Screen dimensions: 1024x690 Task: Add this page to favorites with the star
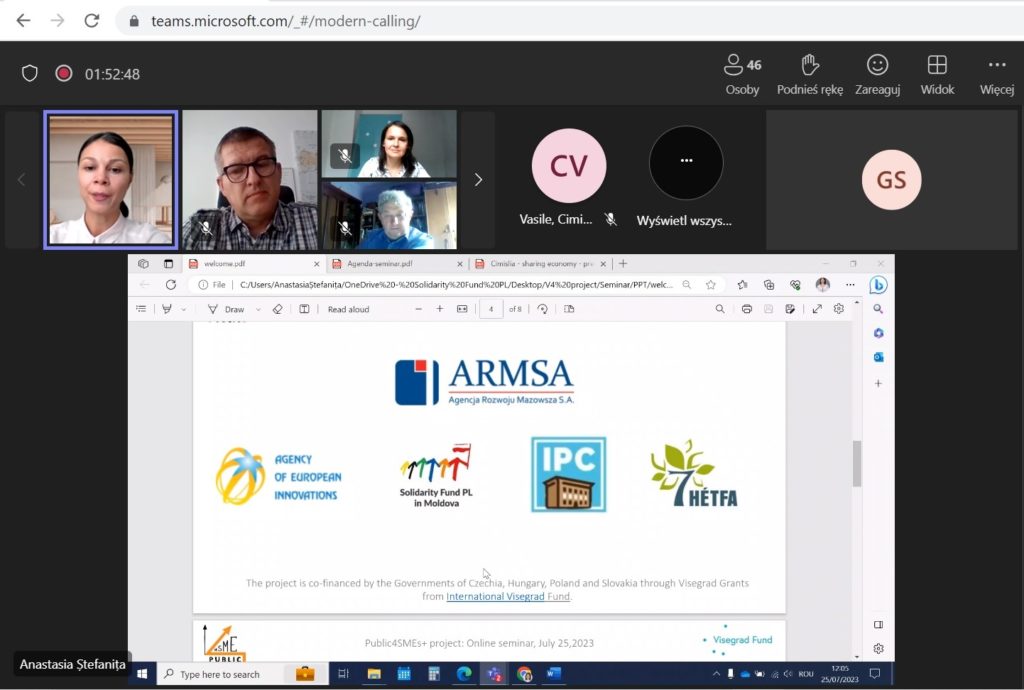[711, 285]
